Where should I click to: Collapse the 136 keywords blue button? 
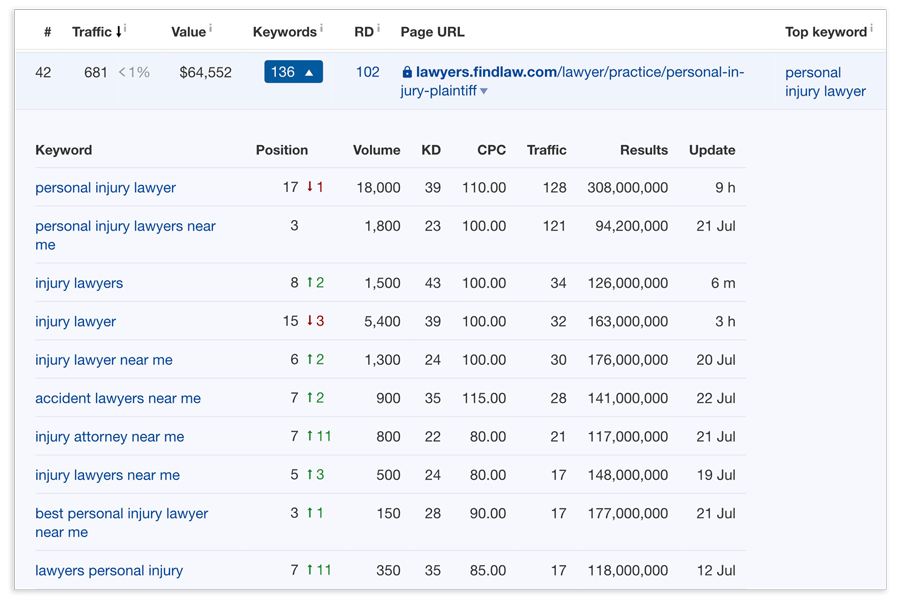click(x=293, y=72)
